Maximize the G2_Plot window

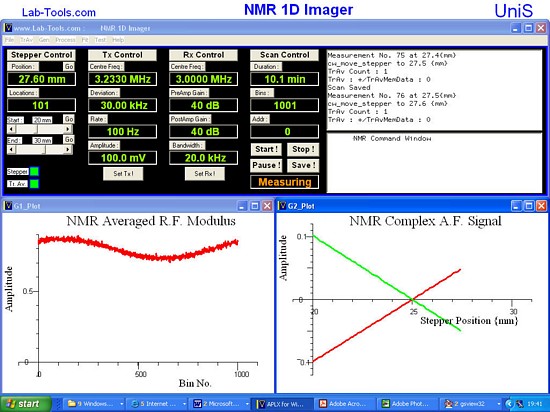(529, 206)
